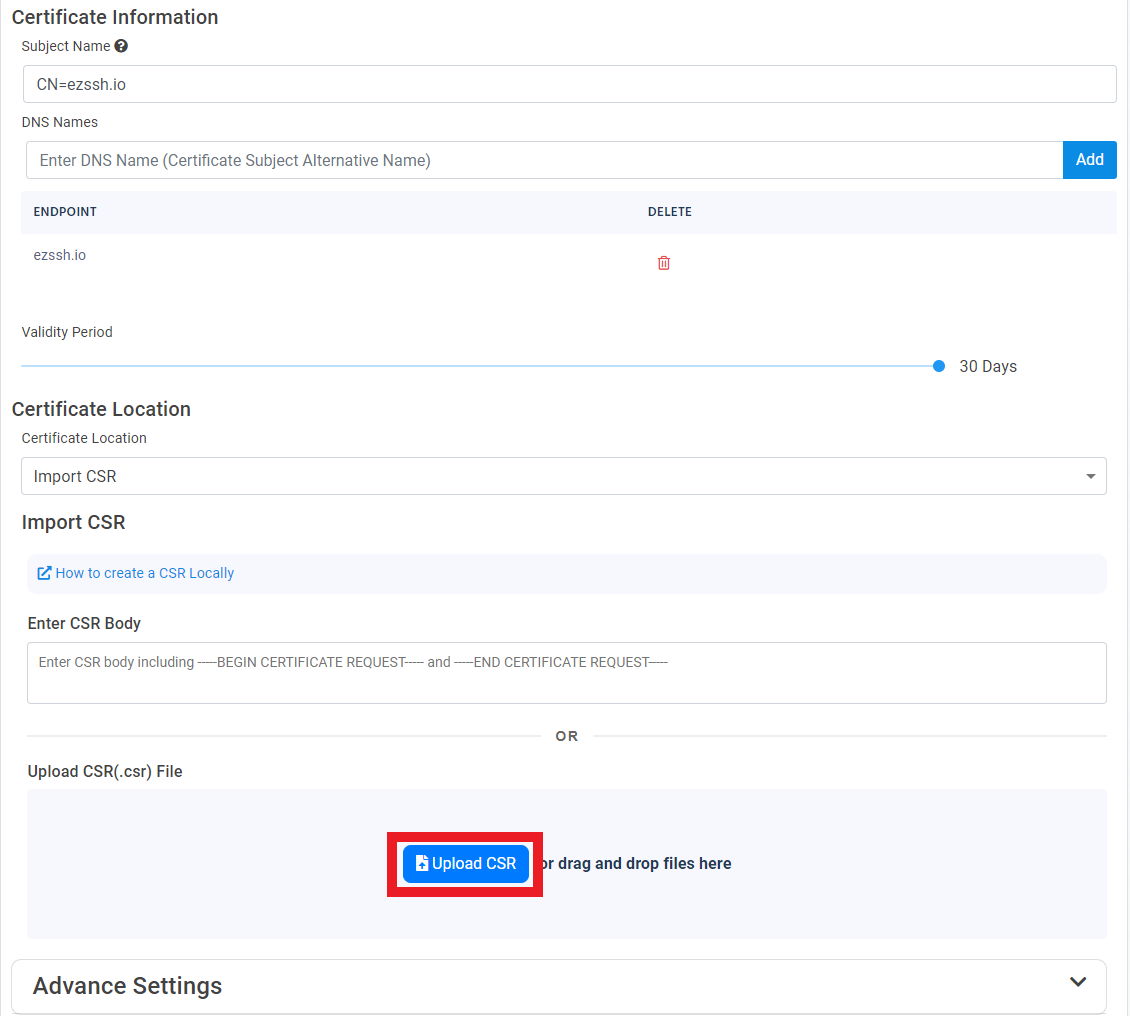
Task: Click the 30 Days validity label
Action: click(x=988, y=366)
